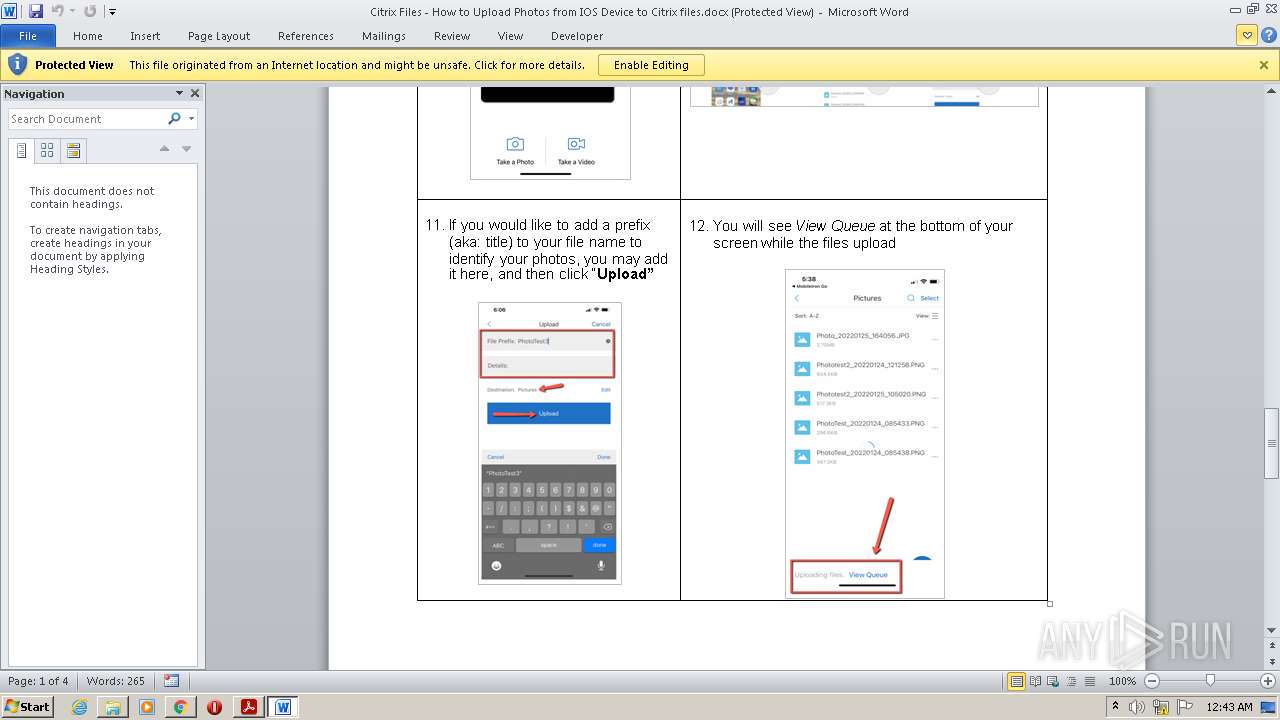1280x720 pixels.
Task: Click the Enable Editing button
Action: click(651, 65)
